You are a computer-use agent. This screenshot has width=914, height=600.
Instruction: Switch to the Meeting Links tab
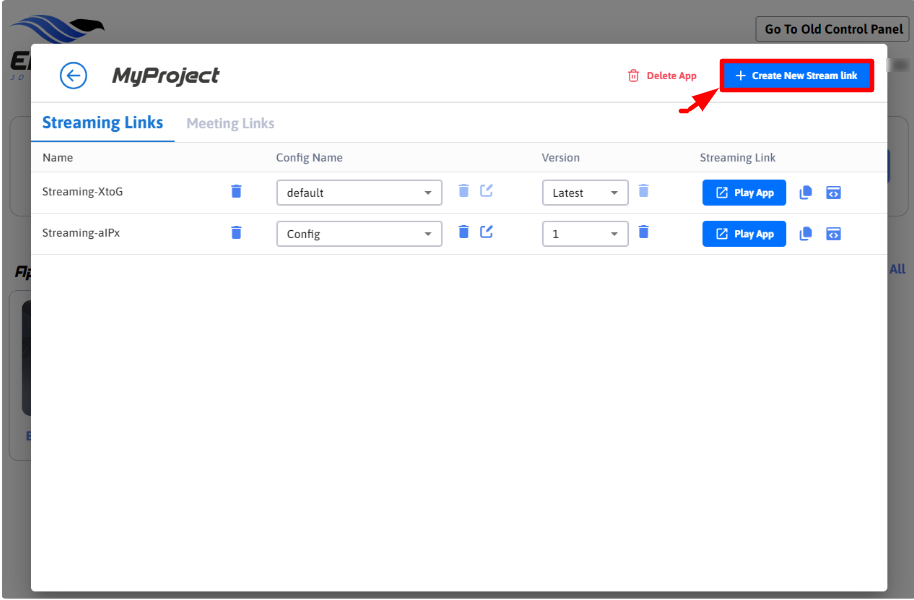point(230,123)
